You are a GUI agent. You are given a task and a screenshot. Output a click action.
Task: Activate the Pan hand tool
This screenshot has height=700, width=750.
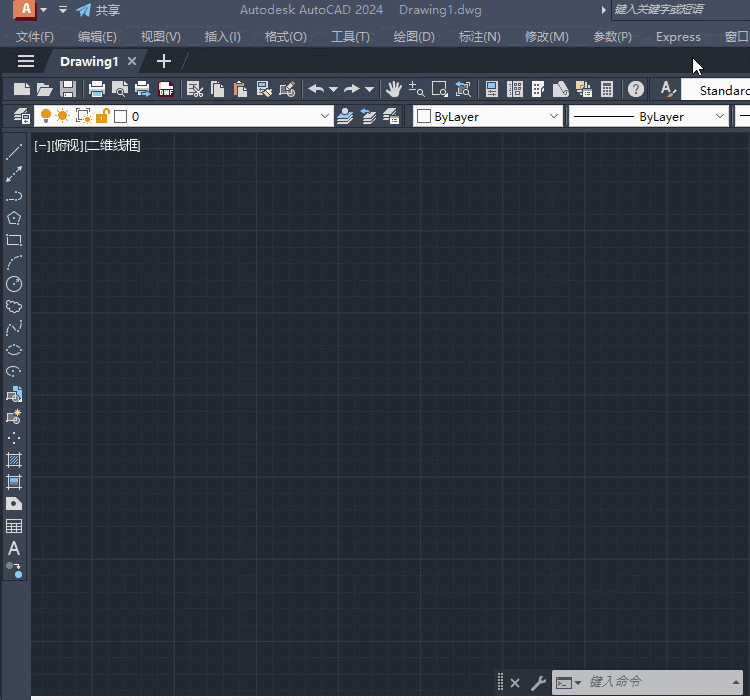pyautogui.click(x=394, y=89)
